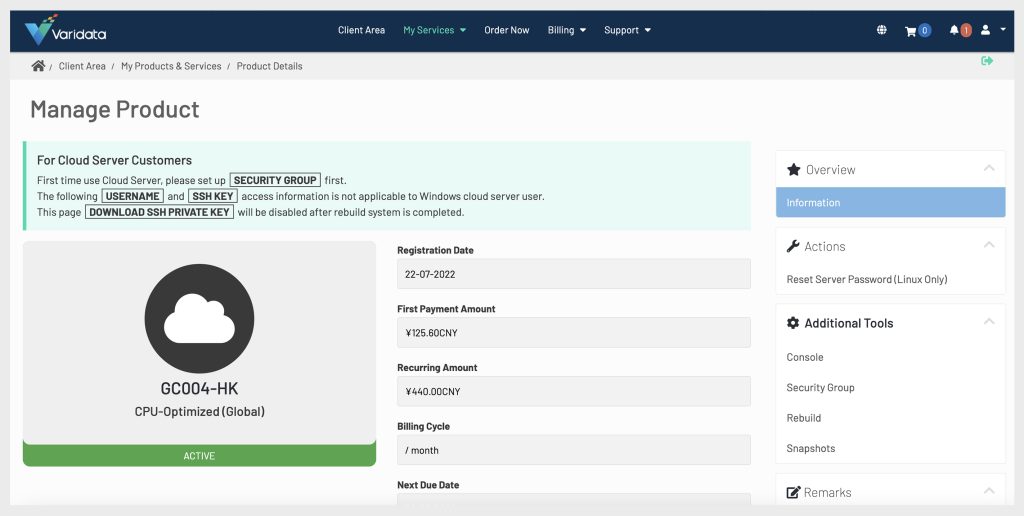Viewport: 1024px width, 516px height.
Task: Click the cloud server icon
Action: pyautogui.click(x=199, y=320)
